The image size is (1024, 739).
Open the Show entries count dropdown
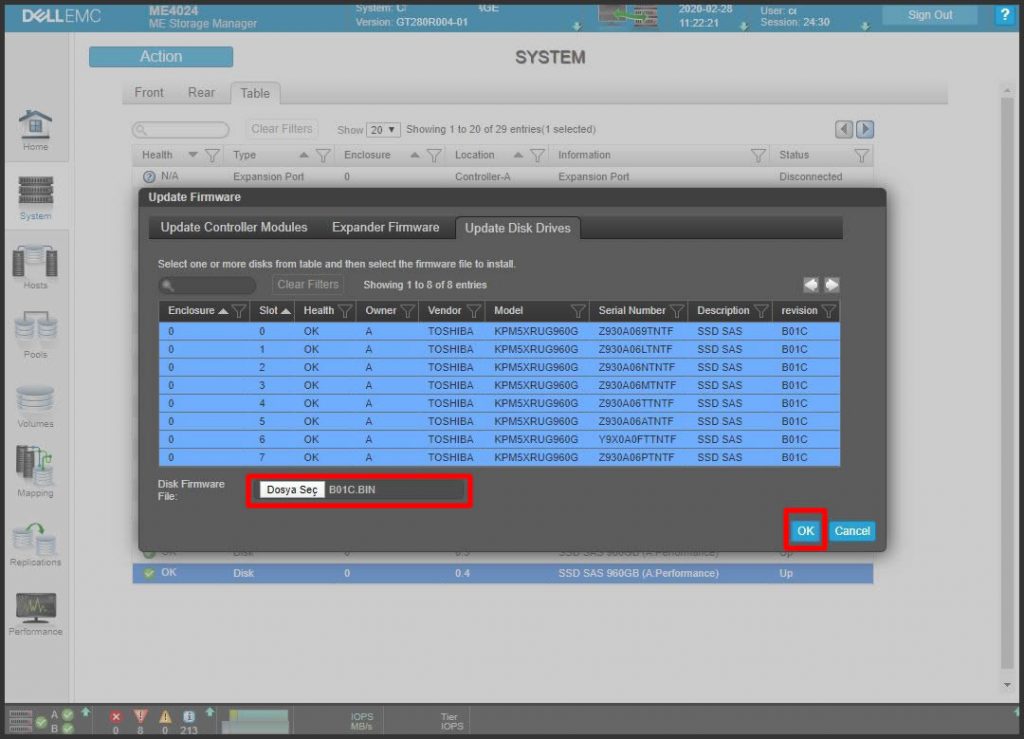point(383,130)
